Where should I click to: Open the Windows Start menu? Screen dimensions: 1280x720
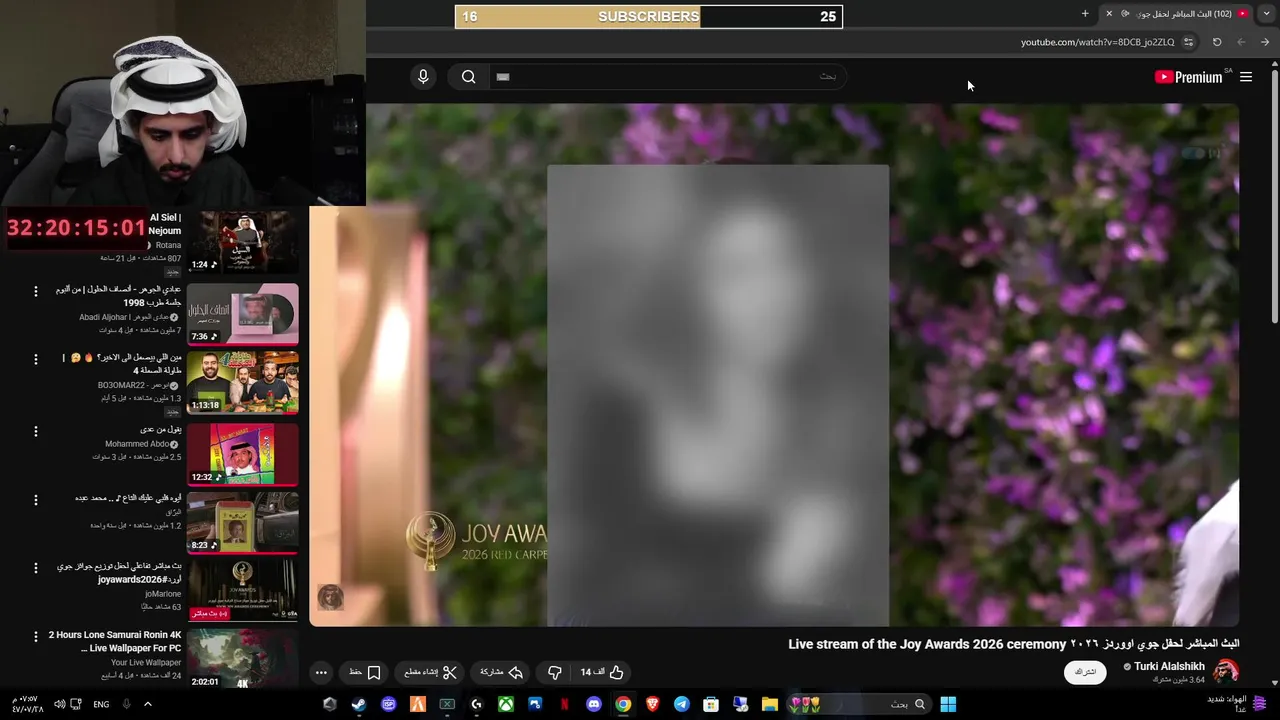948,704
